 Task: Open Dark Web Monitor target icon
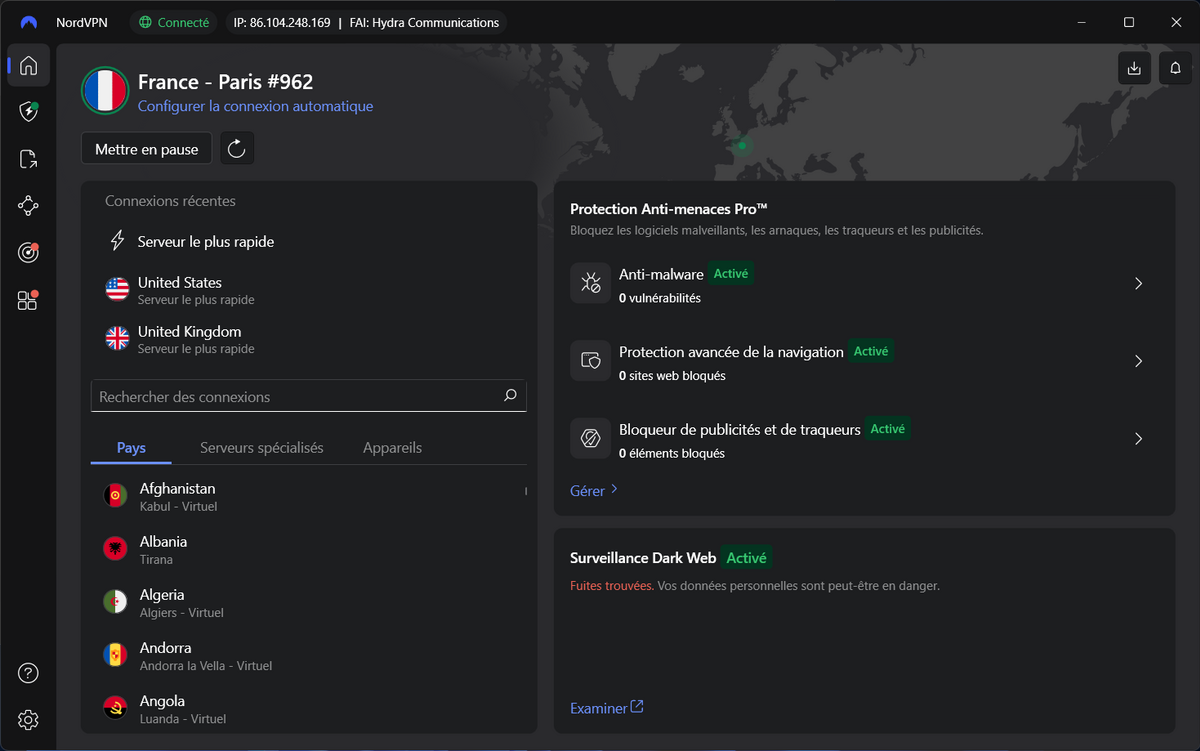pos(28,253)
